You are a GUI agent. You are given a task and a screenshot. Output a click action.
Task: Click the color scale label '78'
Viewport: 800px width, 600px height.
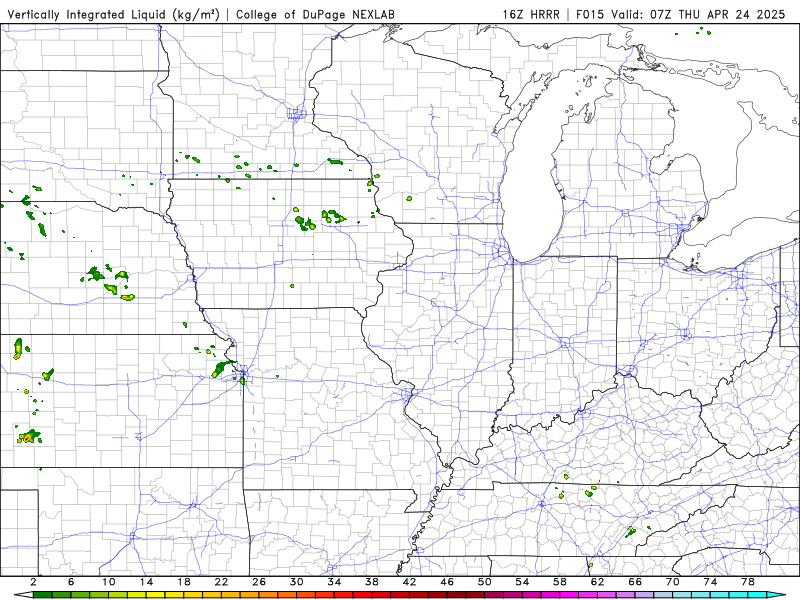point(748,582)
